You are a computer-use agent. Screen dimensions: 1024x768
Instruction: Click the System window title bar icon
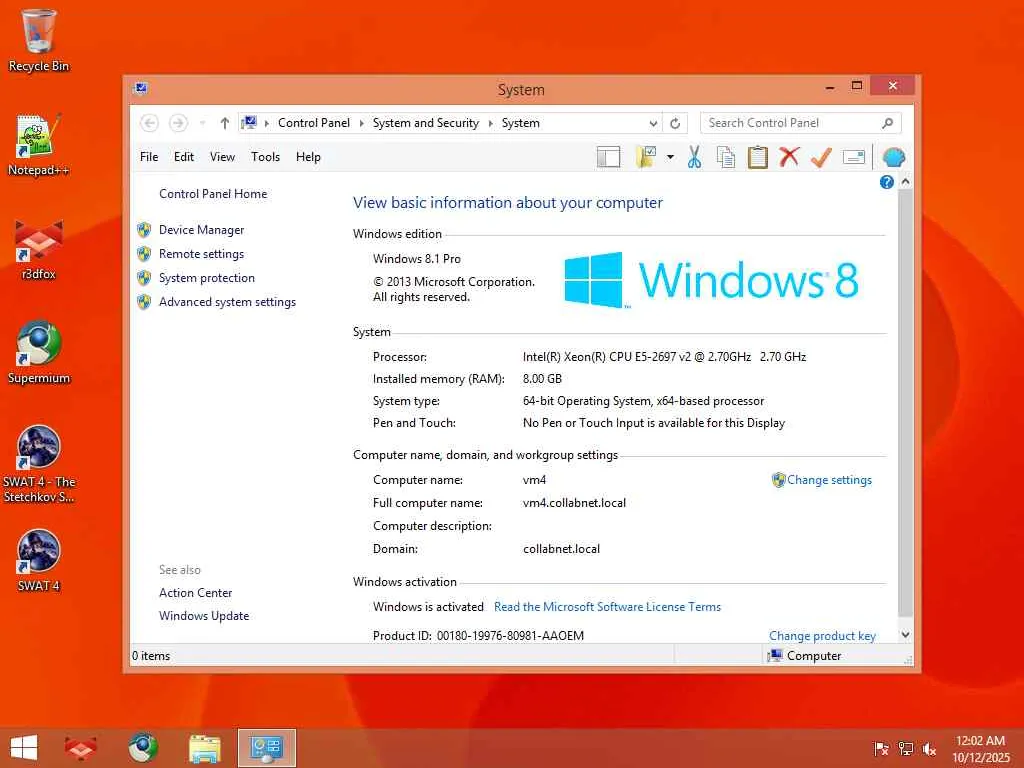tap(140, 88)
